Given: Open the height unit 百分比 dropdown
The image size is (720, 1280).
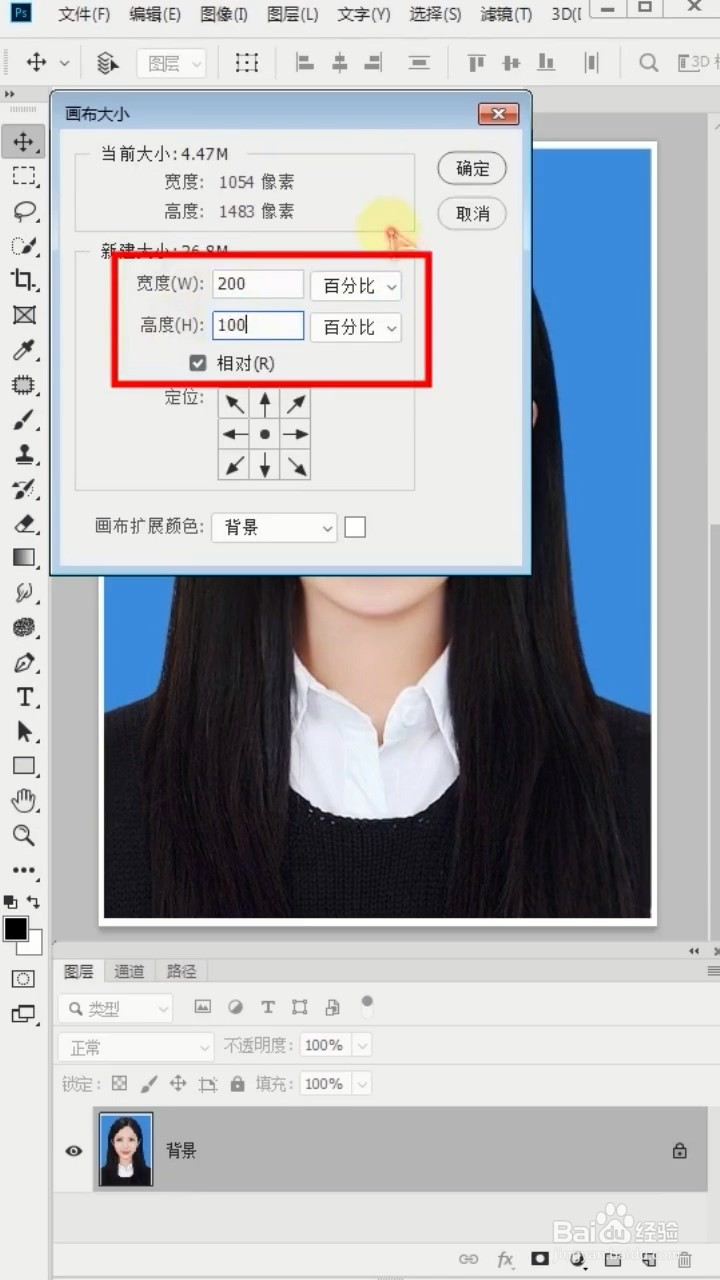Looking at the screenshot, I should click(356, 327).
